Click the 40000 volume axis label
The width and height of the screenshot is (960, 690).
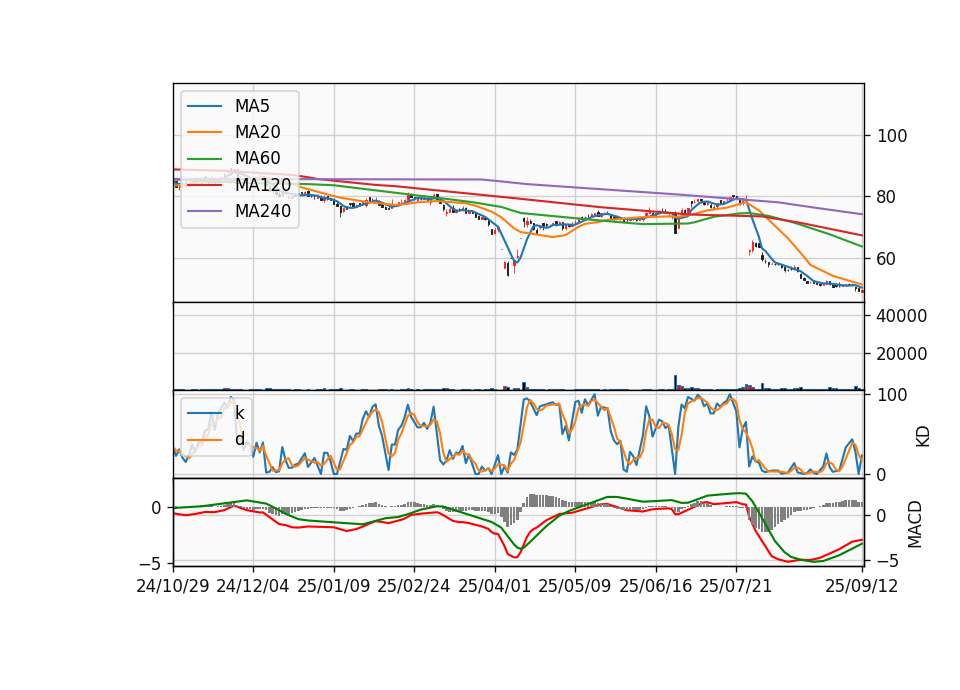point(902,316)
